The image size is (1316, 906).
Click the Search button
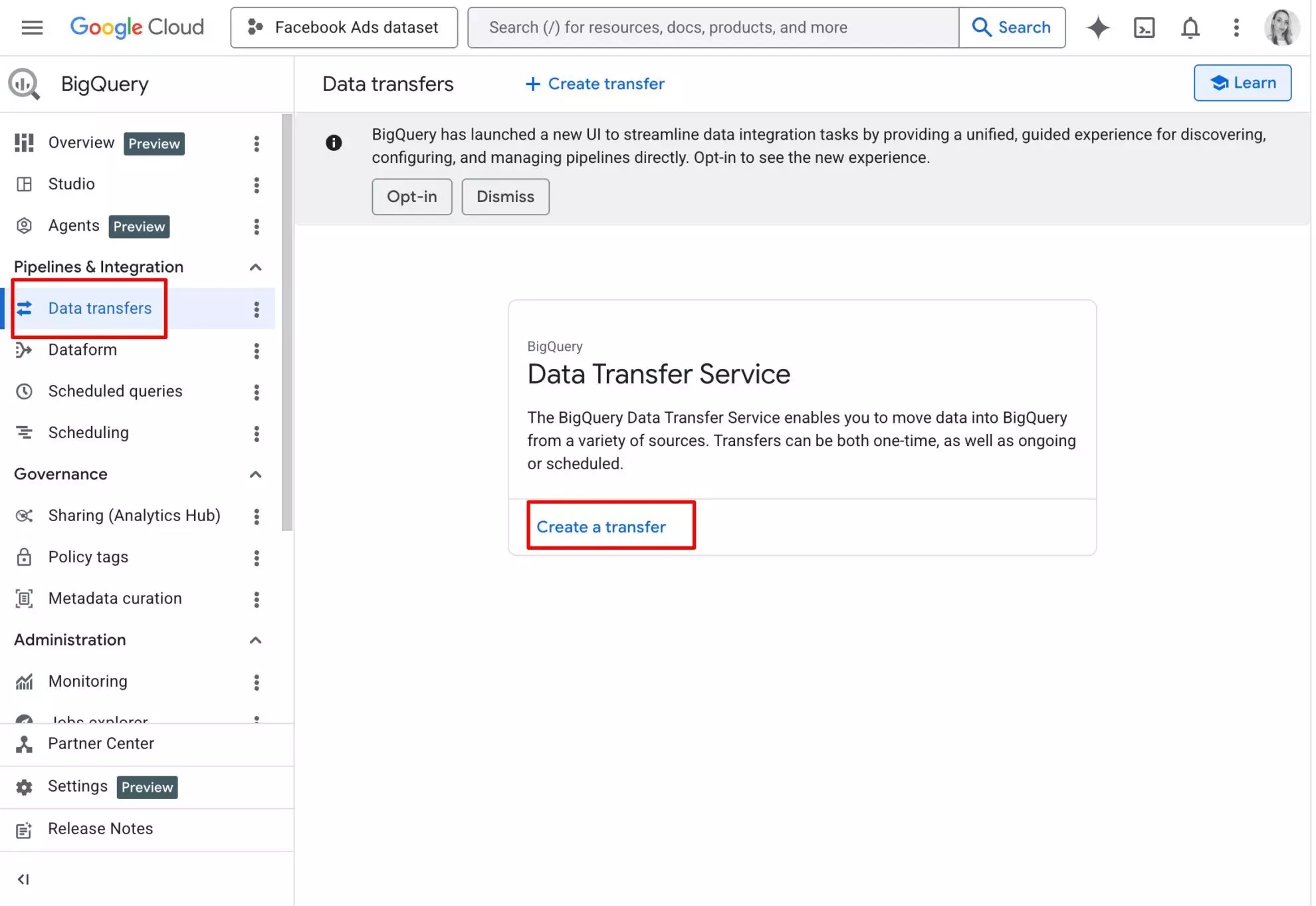(1012, 27)
